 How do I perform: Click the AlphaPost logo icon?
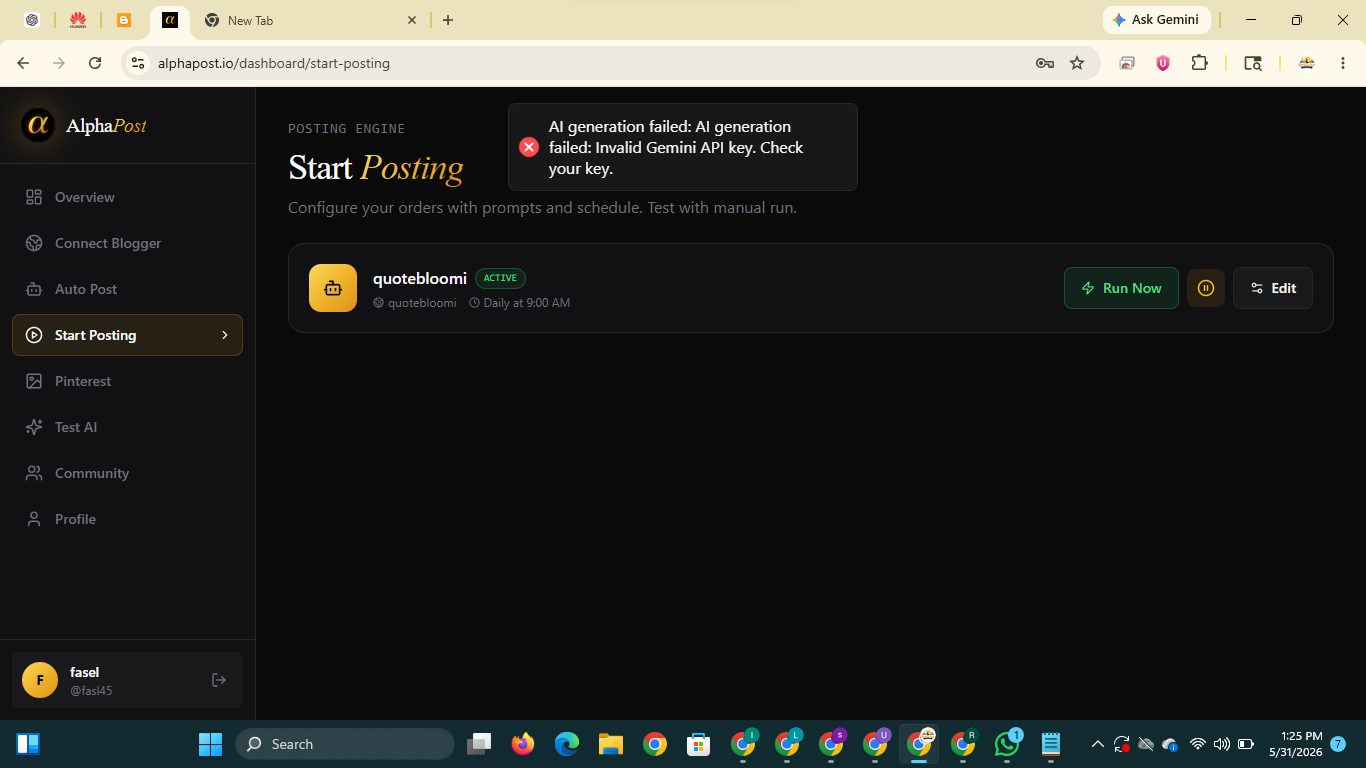(x=38, y=125)
